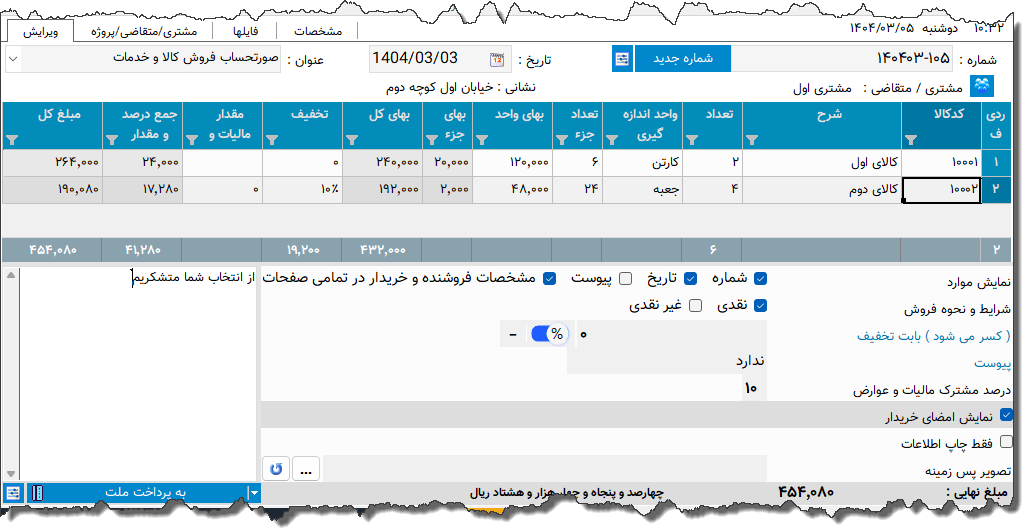Open numbering settings icon beside شماره جدید
The image size is (1022, 529).
[x=622, y=59]
